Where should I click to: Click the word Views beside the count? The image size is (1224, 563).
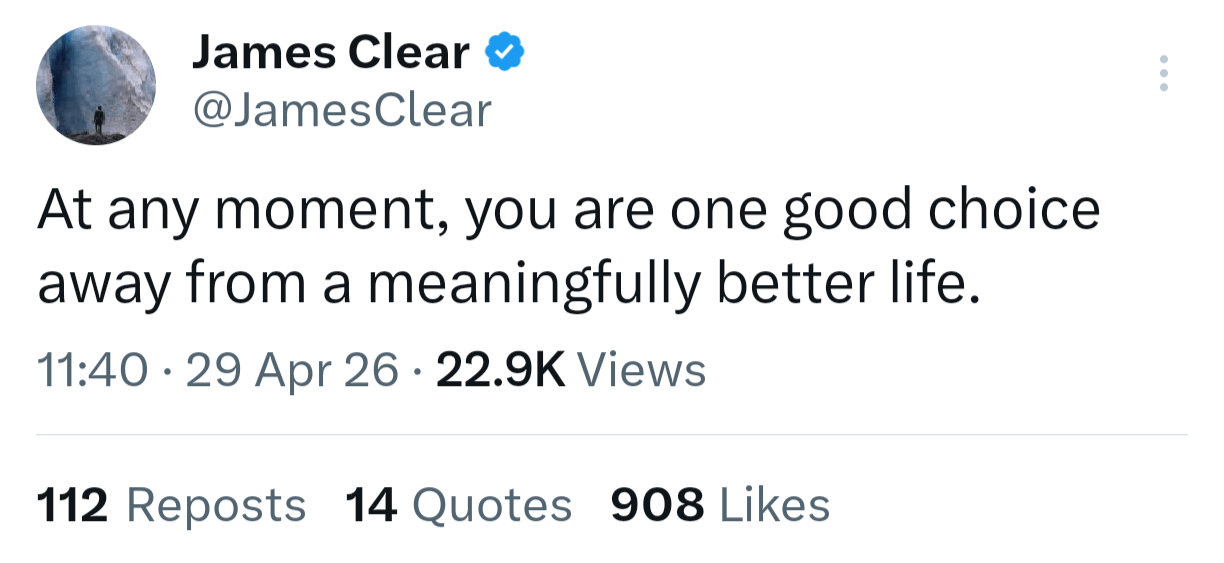pos(643,371)
